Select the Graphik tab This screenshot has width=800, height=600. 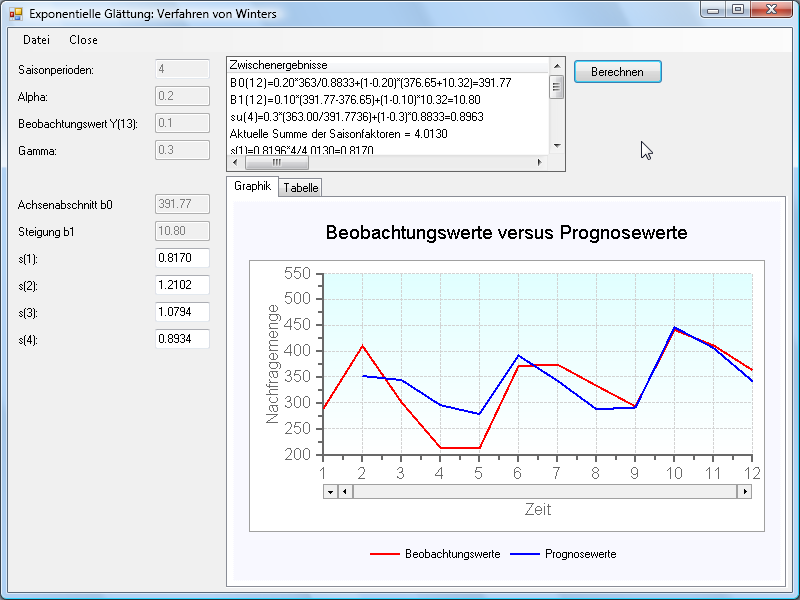(x=252, y=186)
